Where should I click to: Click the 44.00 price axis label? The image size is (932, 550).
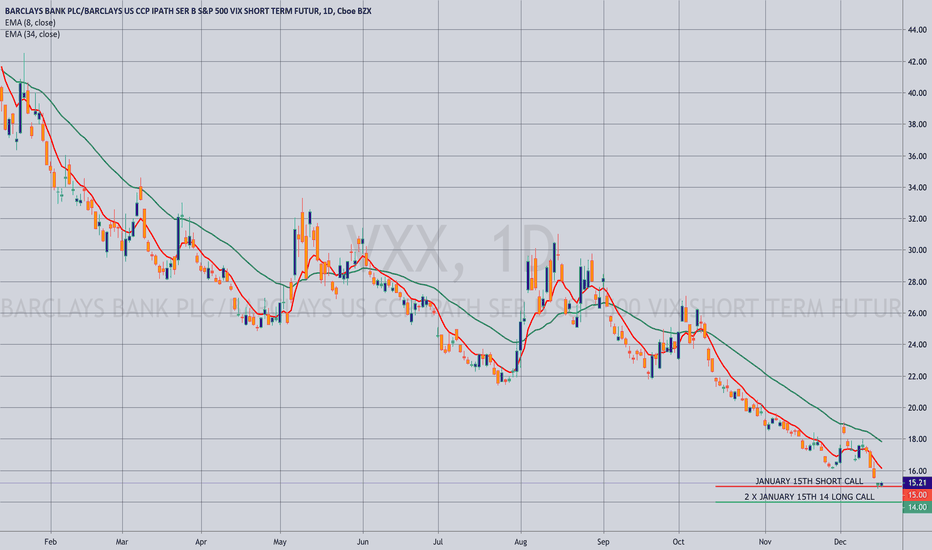tap(917, 30)
